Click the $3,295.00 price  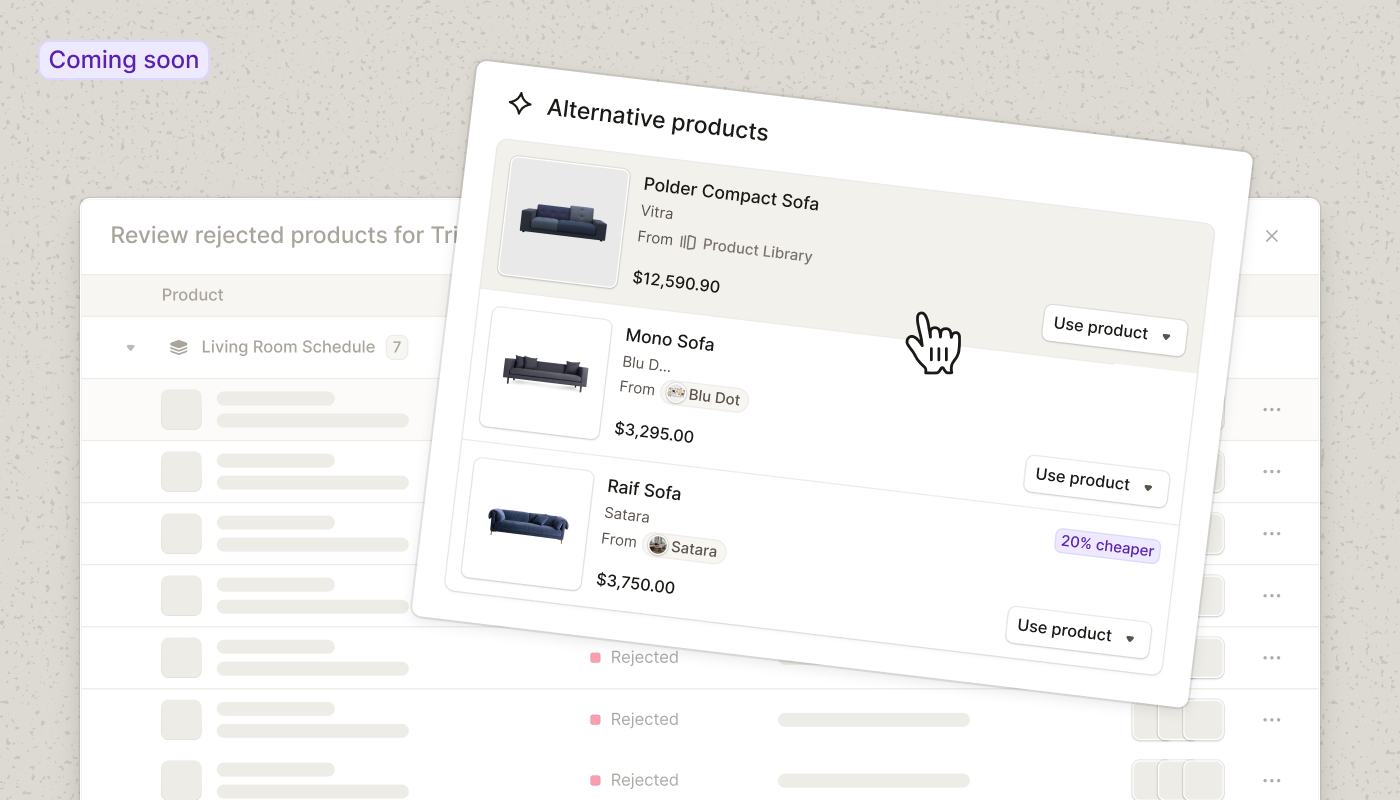[654, 431]
